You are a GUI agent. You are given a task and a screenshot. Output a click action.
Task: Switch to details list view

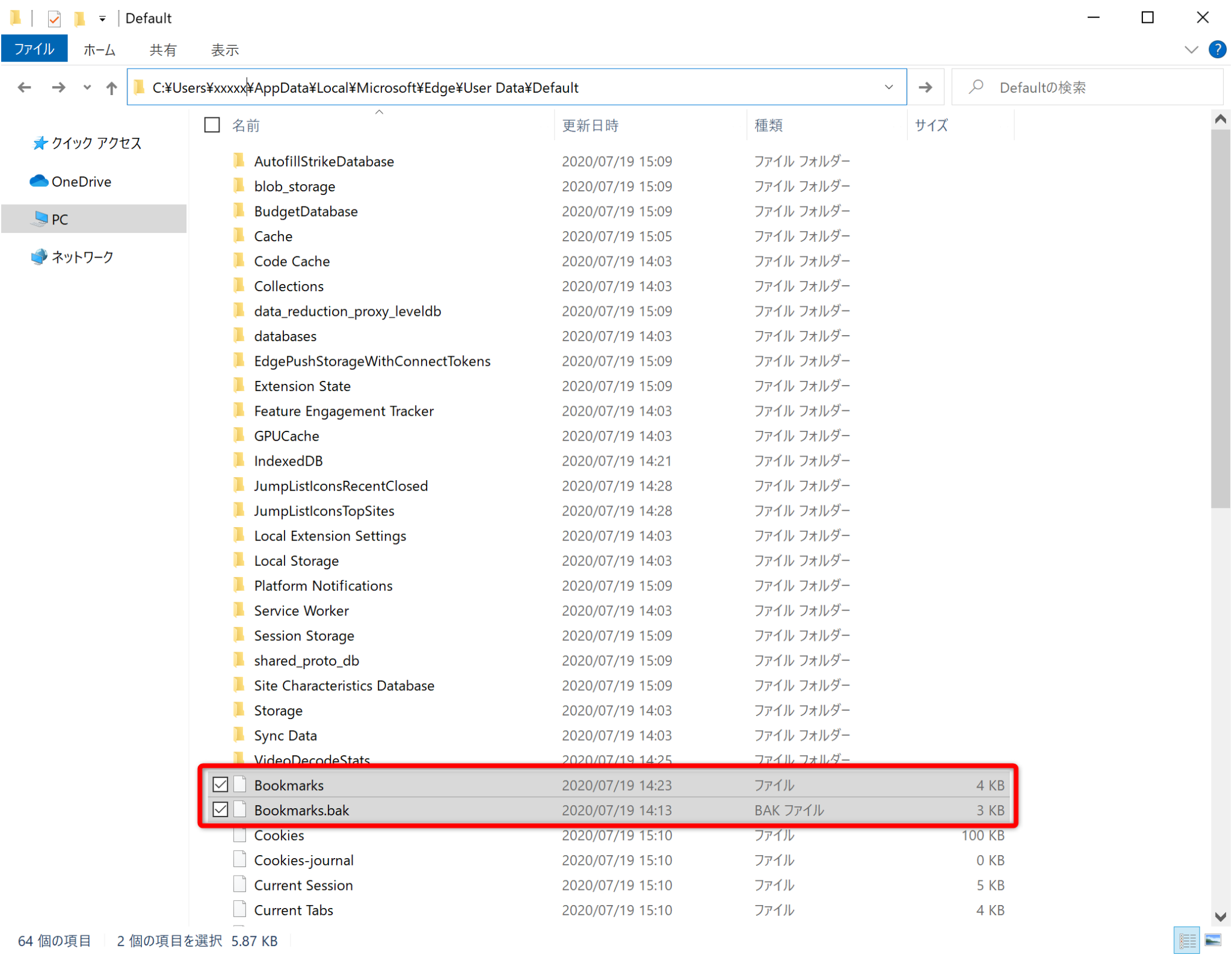(x=1187, y=939)
